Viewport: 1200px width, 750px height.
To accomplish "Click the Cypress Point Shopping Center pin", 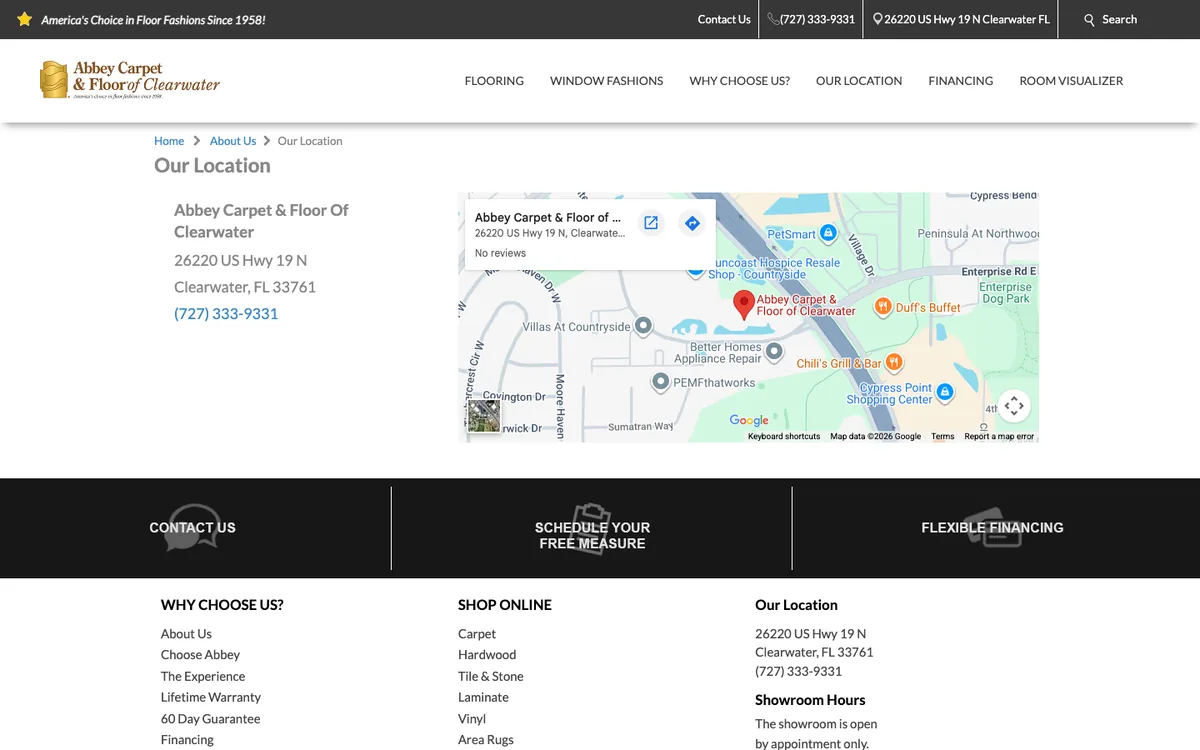I will 945,392.
